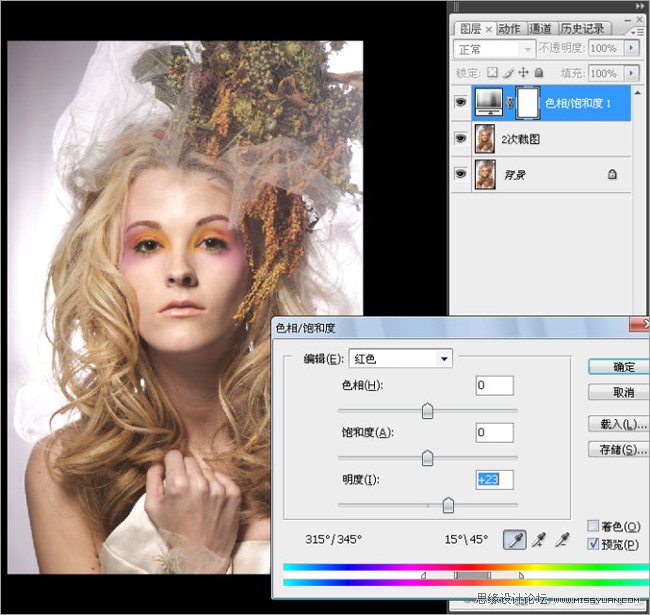650x615 pixels.
Task: Select the subtract-from-sample eyedropper
Action: click(x=562, y=540)
